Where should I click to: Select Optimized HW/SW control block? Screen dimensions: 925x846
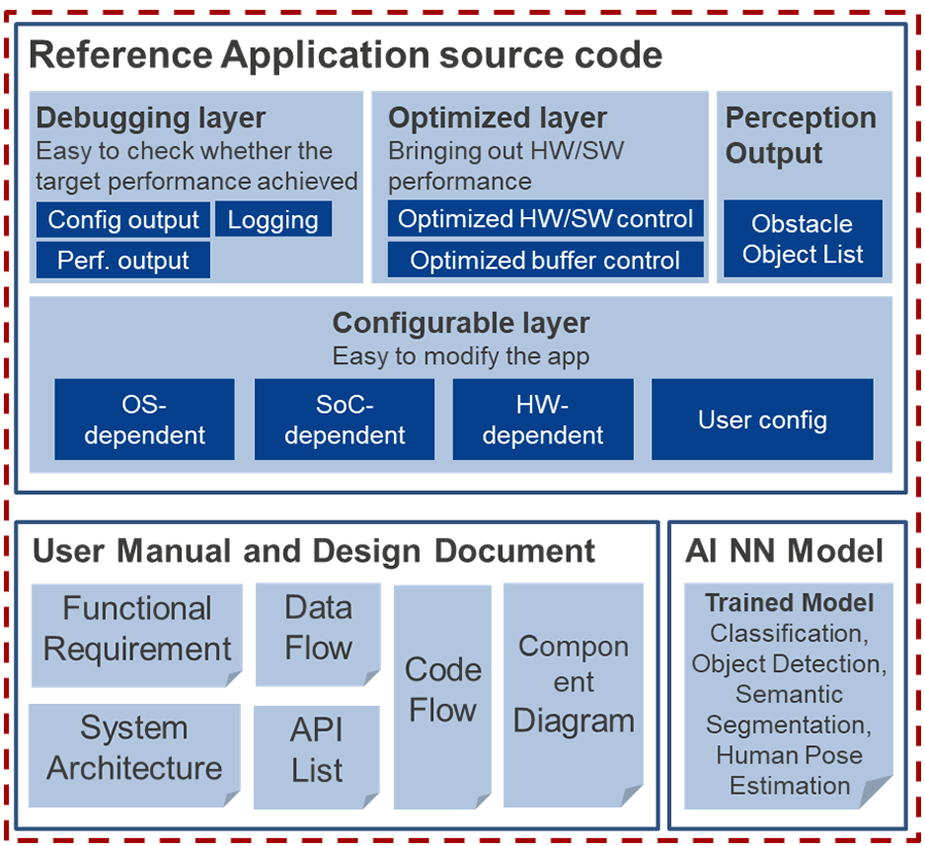(545, 219)
